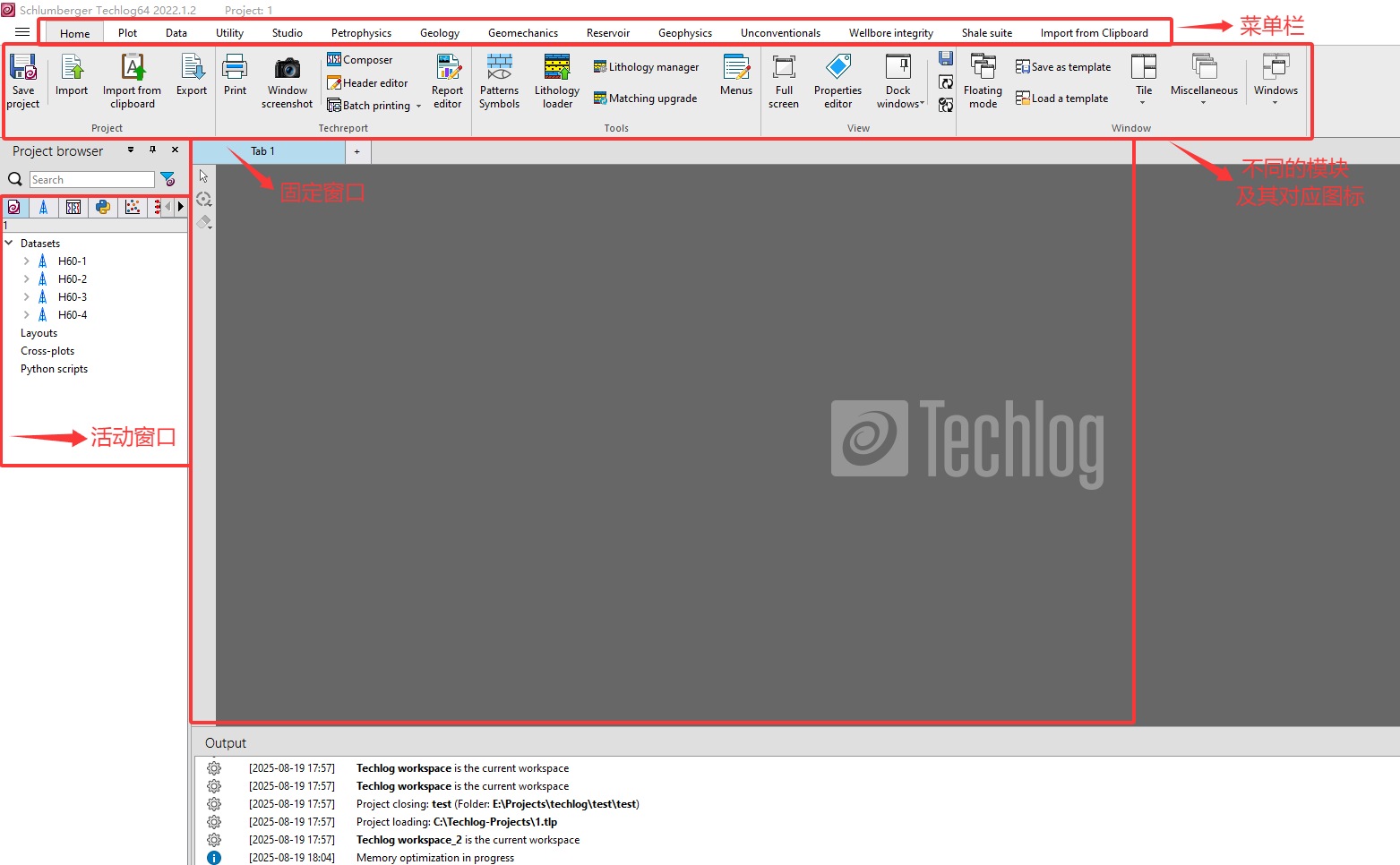Click the blue floppy disk icon in View group
This screenshot has height=865, width=1400.
946,59
